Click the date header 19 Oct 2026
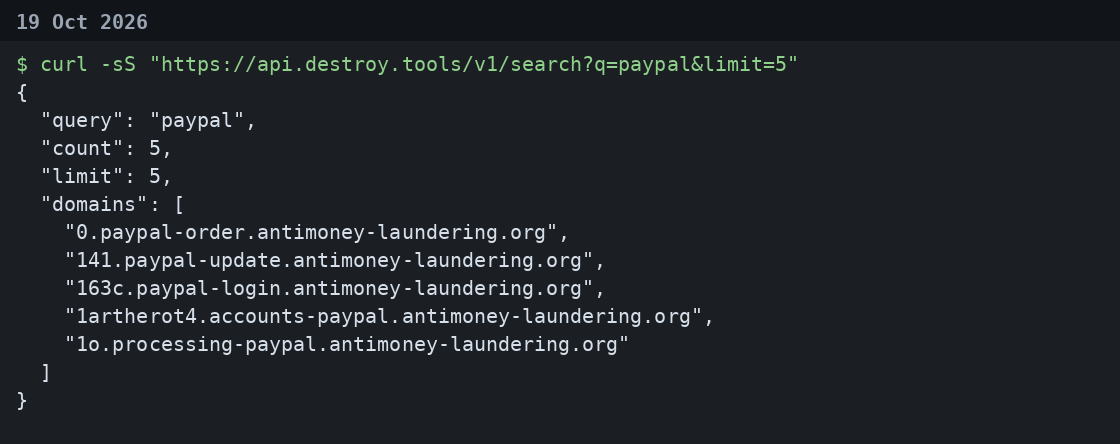 pyautogui.click(x=82, y=22)
